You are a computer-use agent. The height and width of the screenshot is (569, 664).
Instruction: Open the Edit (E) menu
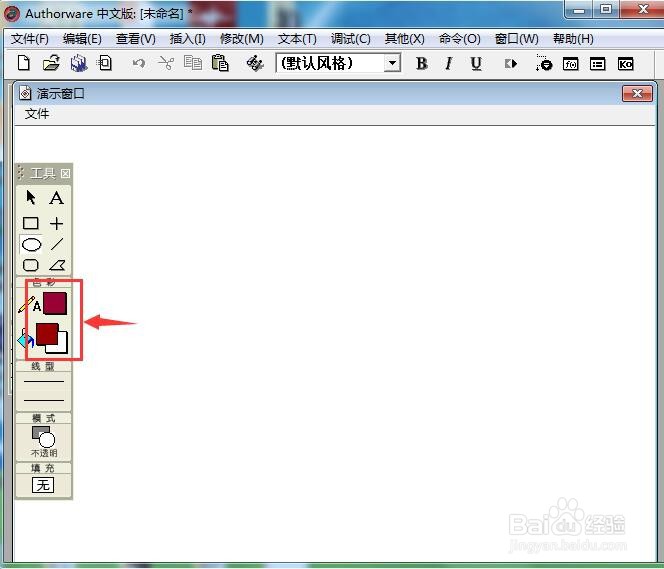[x=82, y=39]
